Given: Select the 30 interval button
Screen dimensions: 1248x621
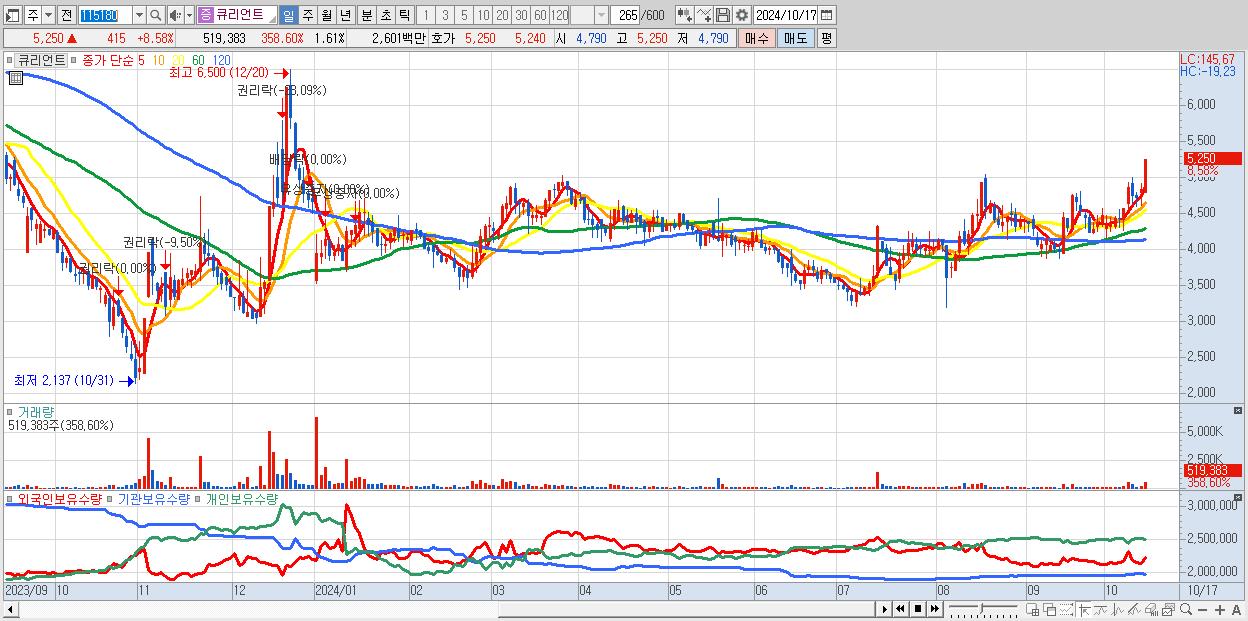Looking at the screenshot, I should click(521, 15).
